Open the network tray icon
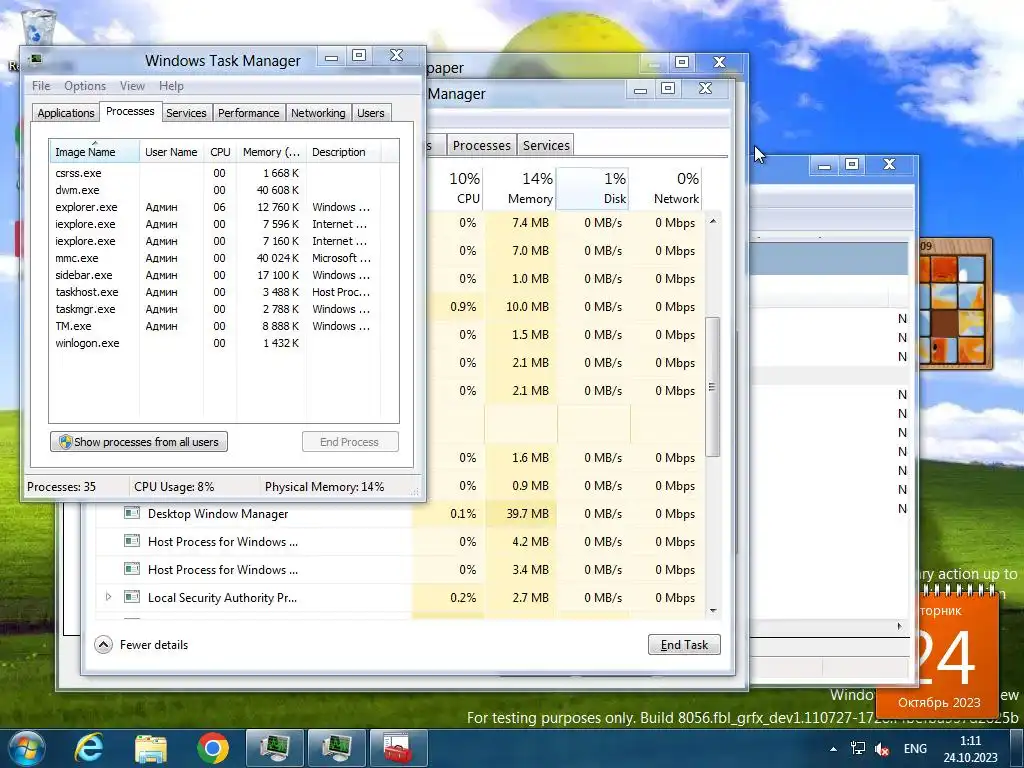Viewport: 1024px width, 768px height. pyautogui.click(x=858, y=748)
